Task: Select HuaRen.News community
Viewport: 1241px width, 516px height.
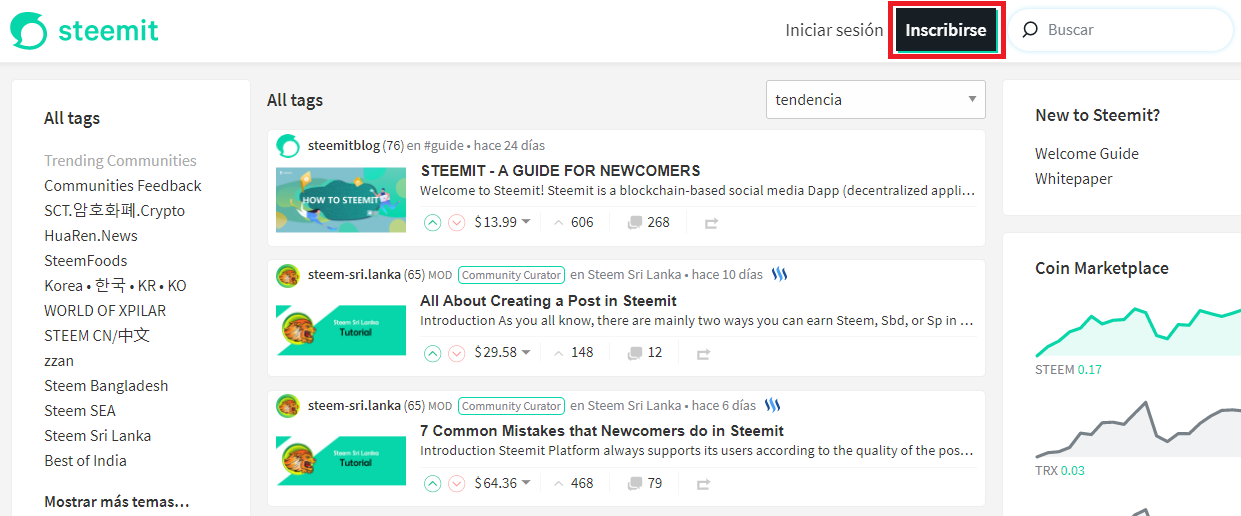Action: point(91,236)
